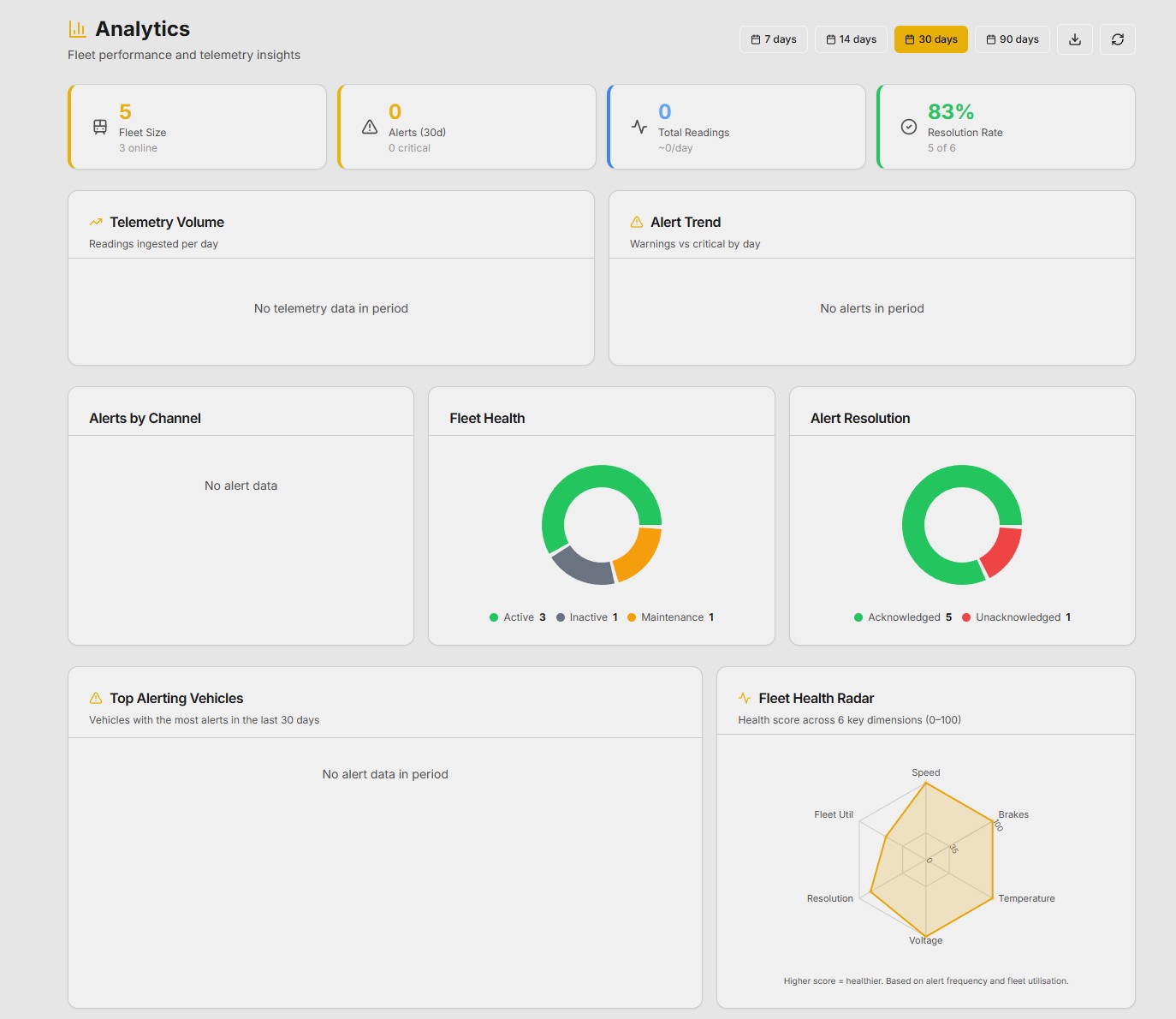Viewport: 1176px width, 1019px height.
Task: Select the 30 days range
Action: [x=931, y=39]
